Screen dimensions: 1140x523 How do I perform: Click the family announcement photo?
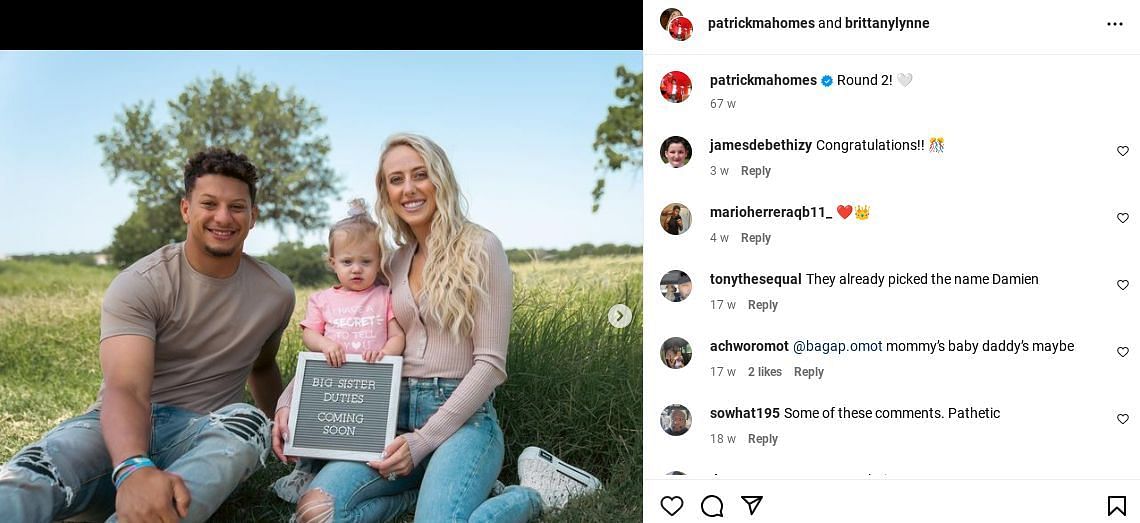click(321, 287)
